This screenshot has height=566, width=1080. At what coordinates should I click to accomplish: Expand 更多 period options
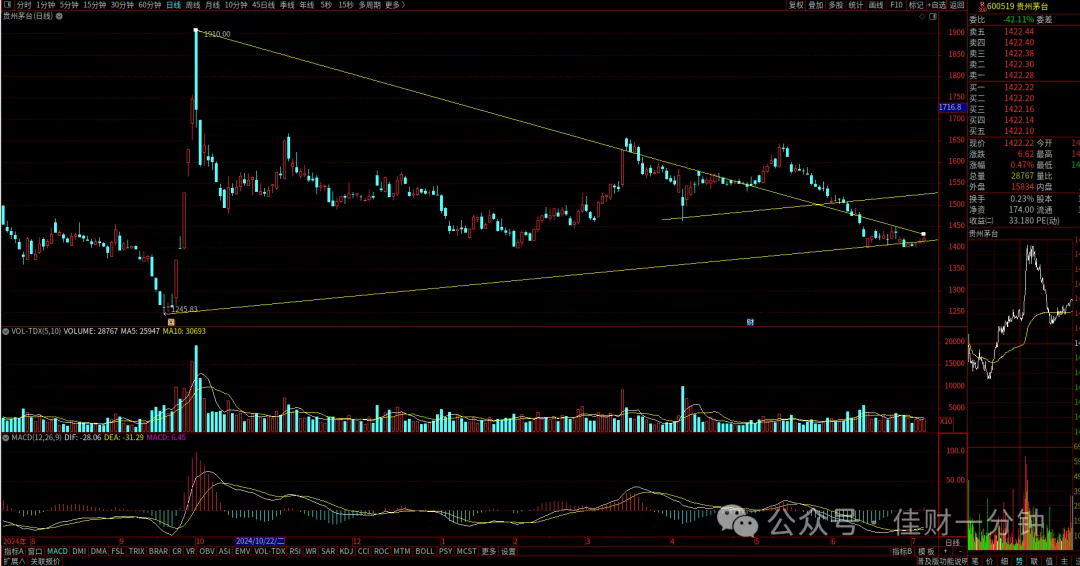pos(395,5)
